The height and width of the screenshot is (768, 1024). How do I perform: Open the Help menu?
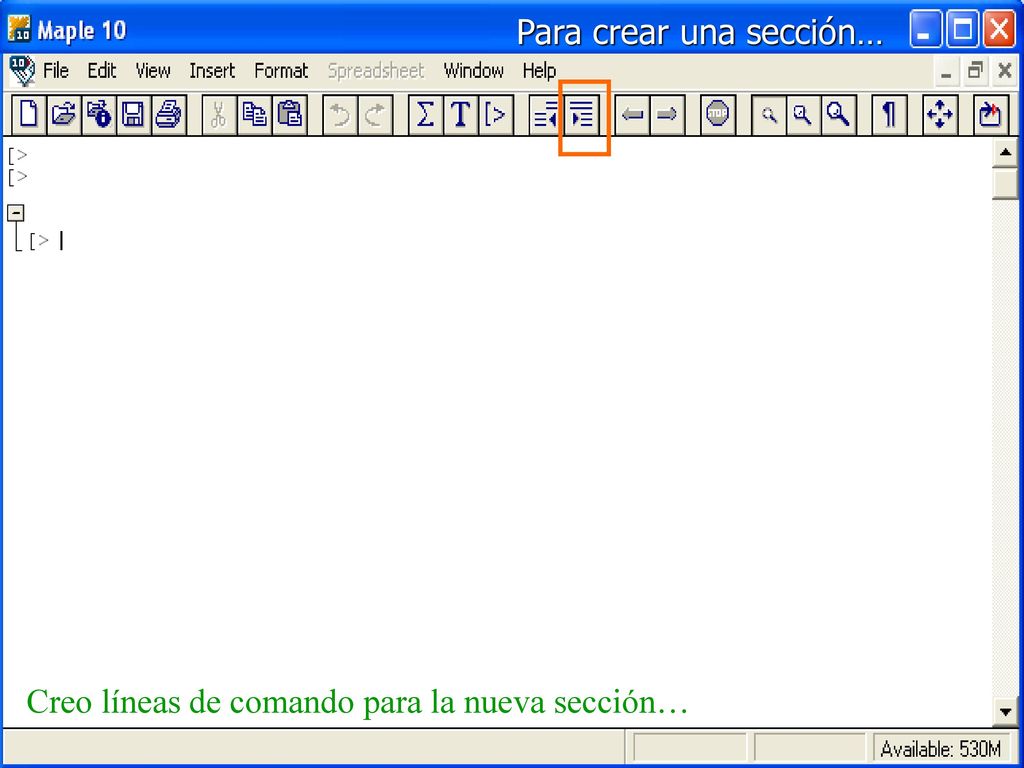click(x=539, y=71)
